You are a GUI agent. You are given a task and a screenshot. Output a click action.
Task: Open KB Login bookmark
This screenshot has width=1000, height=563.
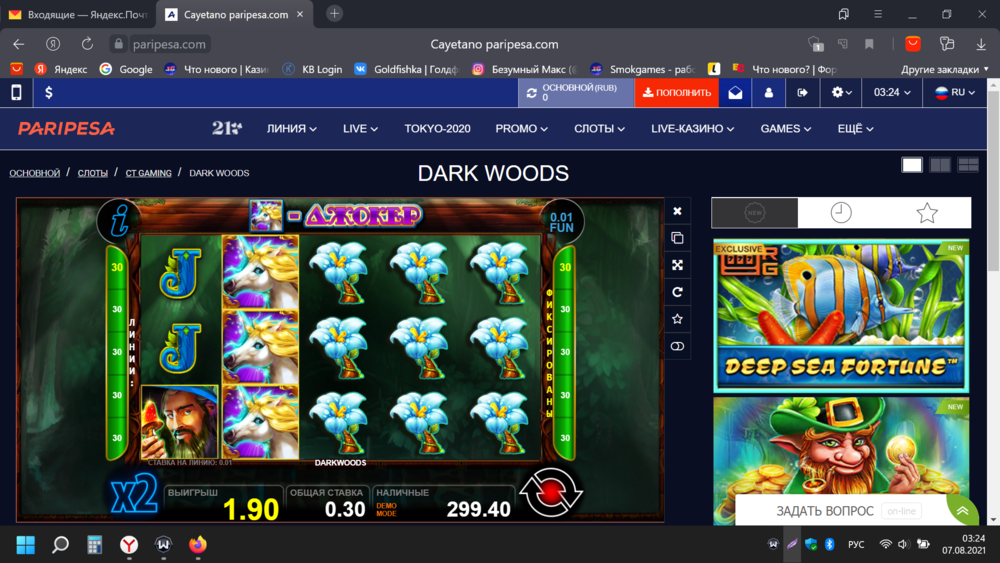click(312, 69)
